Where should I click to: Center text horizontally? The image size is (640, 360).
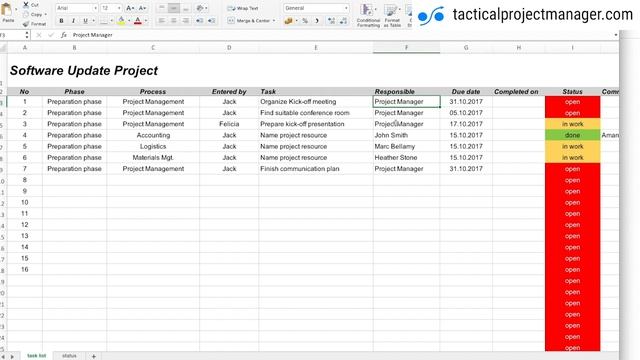point(173,20)
